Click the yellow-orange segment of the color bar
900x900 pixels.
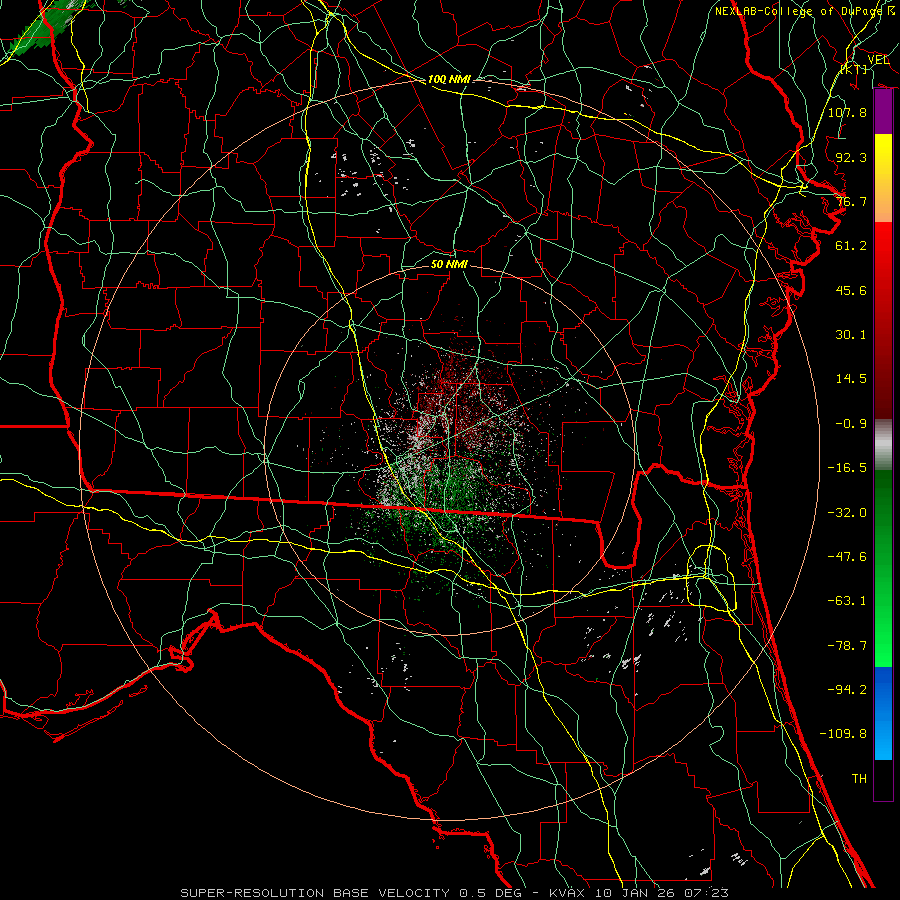883,178
